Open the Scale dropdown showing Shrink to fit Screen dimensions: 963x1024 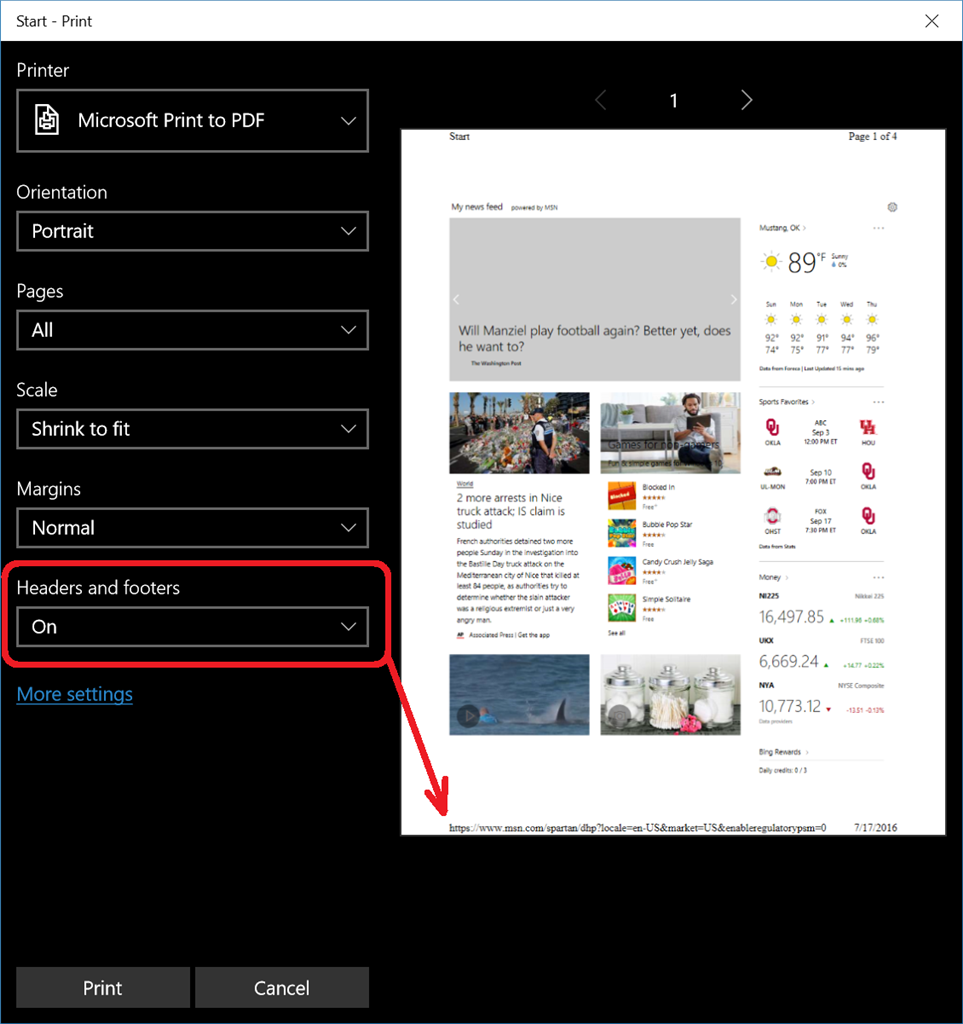pyautogui.click(x=193, y=429)
